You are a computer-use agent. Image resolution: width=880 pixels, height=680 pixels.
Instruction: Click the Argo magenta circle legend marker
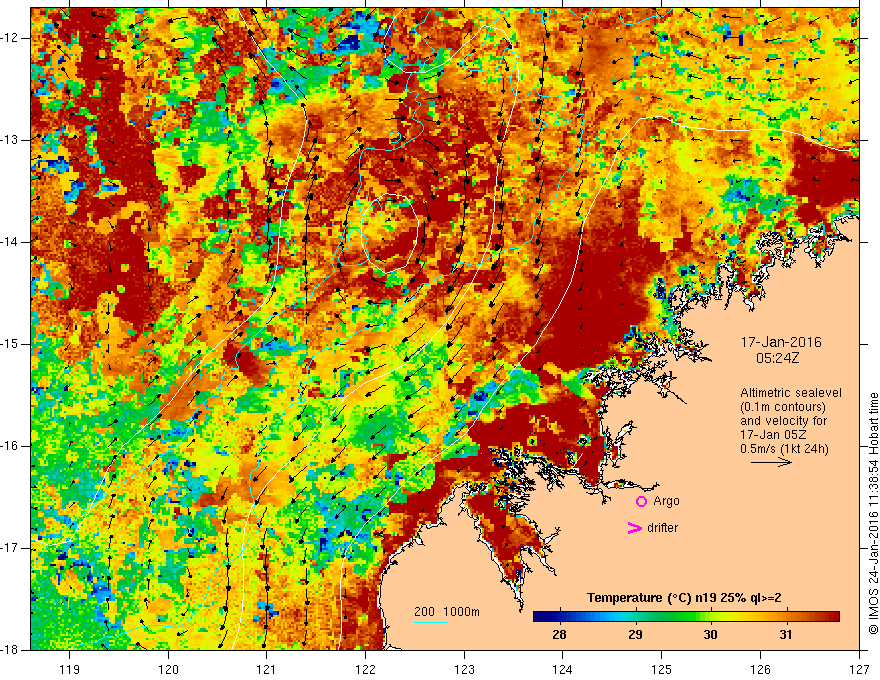pyautogui.click(x=641, y=501)
